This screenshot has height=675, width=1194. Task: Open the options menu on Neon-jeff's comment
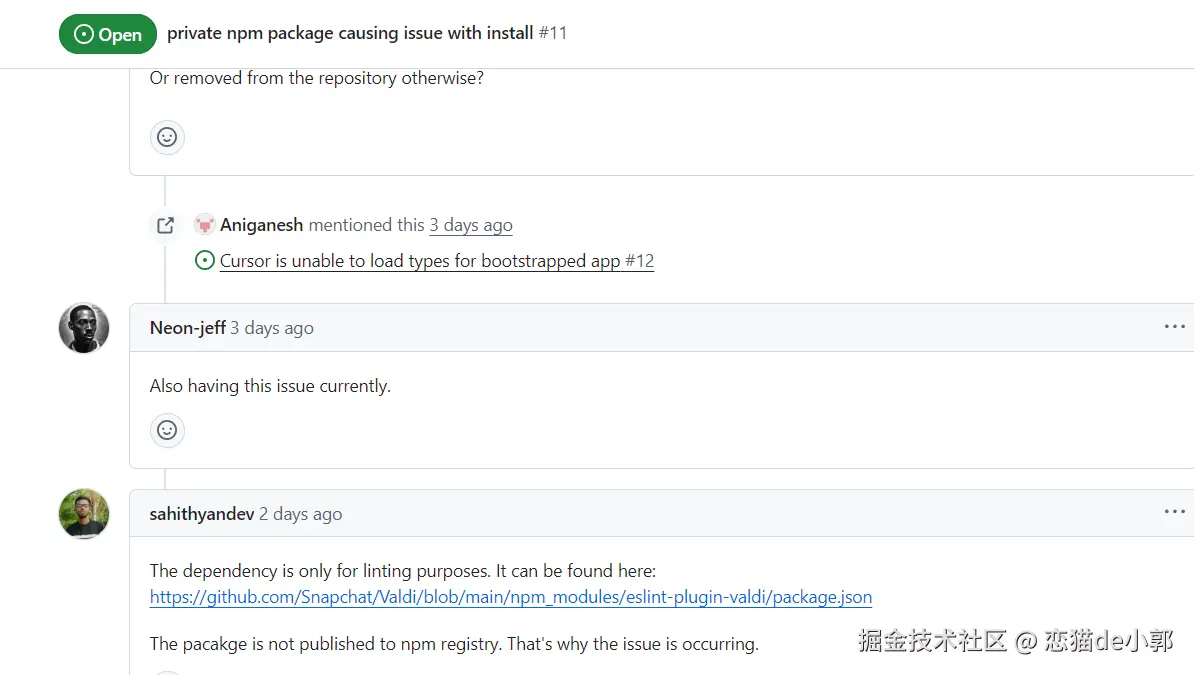coord(1174,327)
